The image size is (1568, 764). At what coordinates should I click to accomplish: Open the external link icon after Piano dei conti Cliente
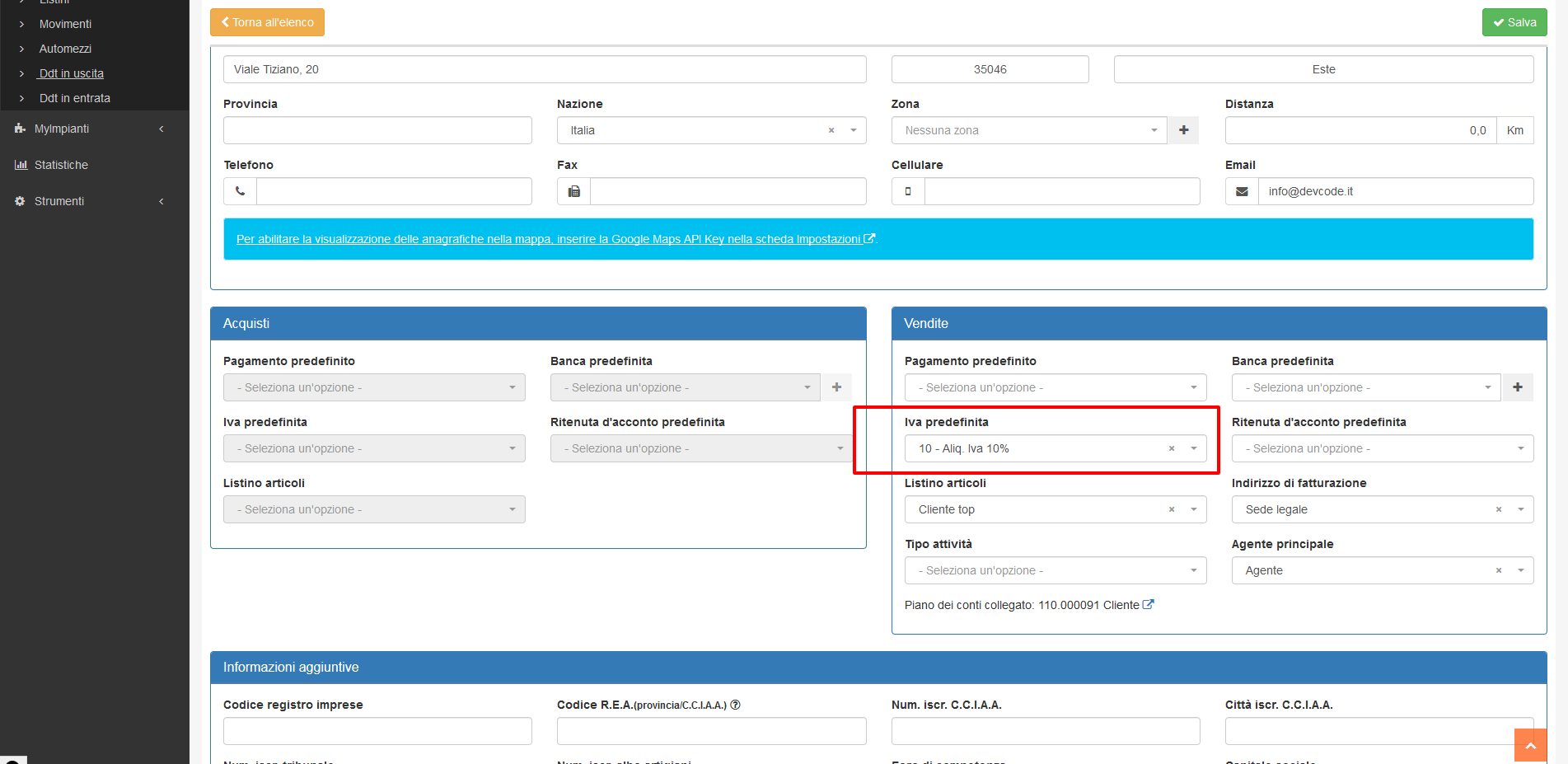[x=1149, y=604]
